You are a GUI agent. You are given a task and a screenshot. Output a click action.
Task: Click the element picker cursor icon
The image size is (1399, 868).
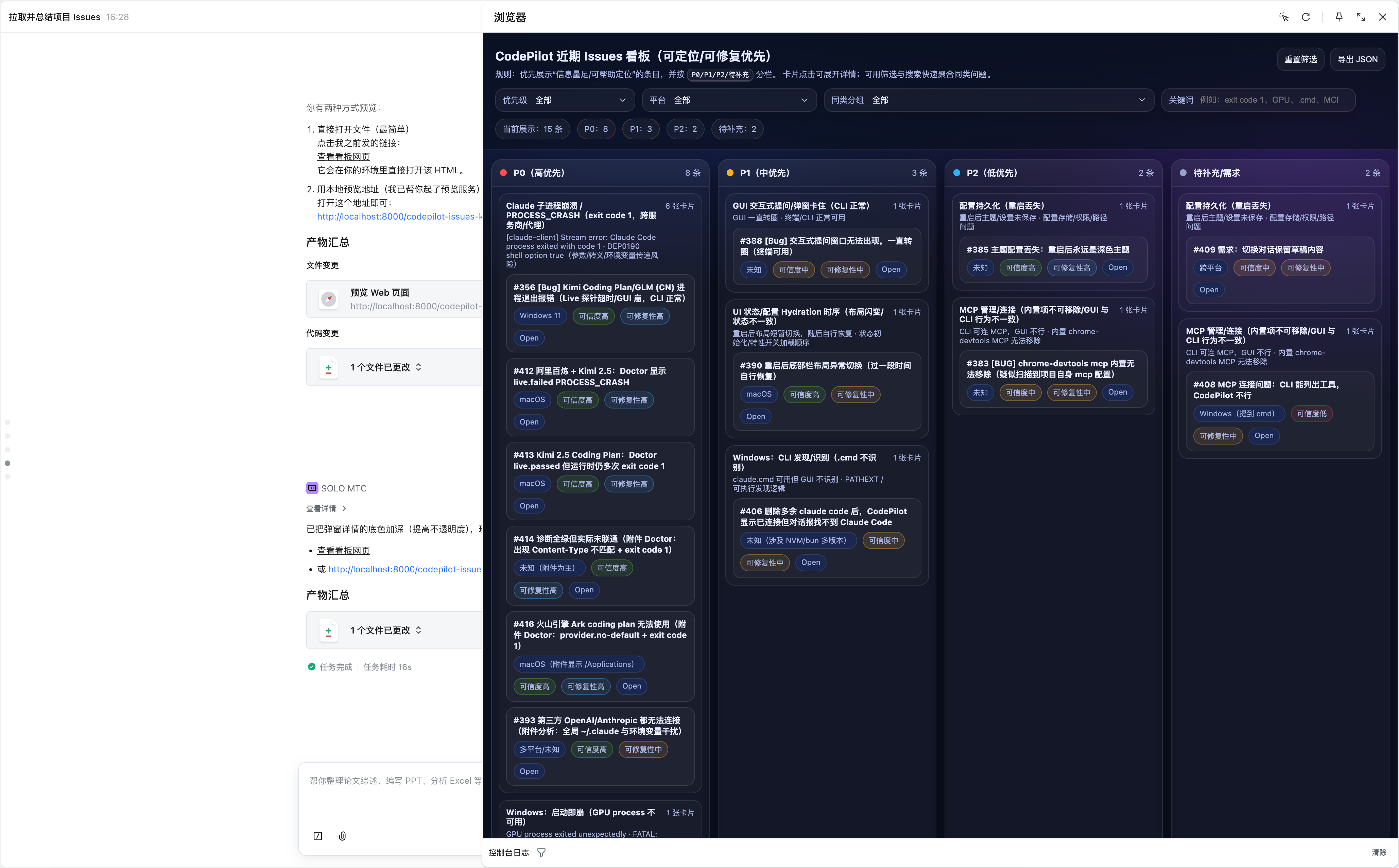click(1284, 17)
